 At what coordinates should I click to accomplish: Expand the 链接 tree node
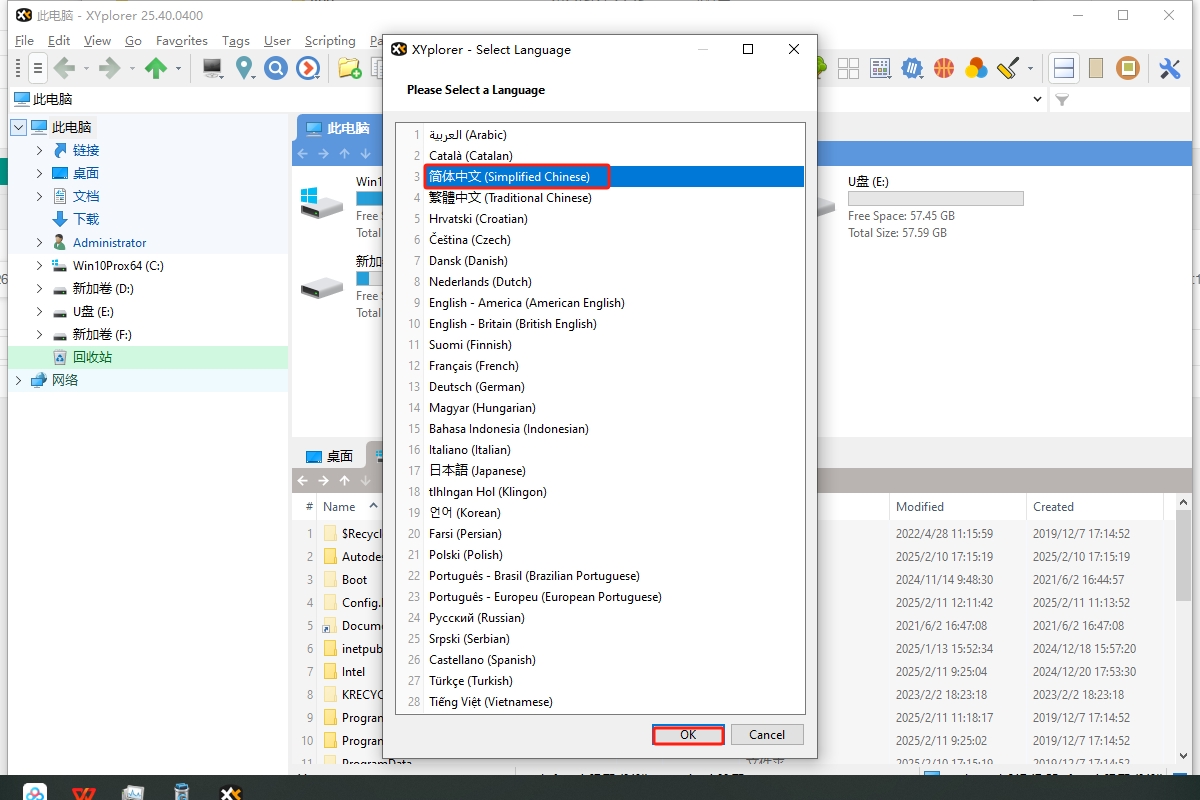40,150
